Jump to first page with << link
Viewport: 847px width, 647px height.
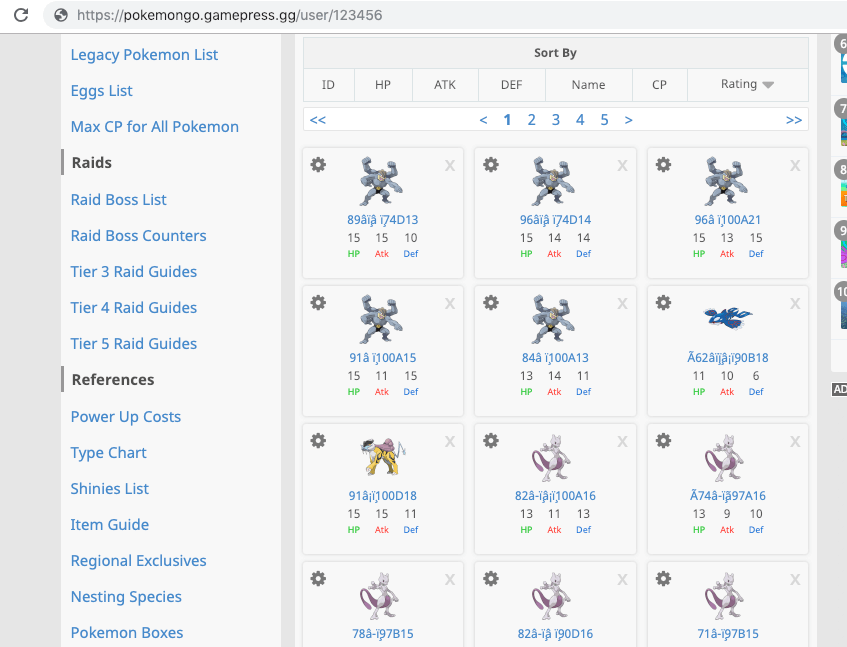click(318, 120)
